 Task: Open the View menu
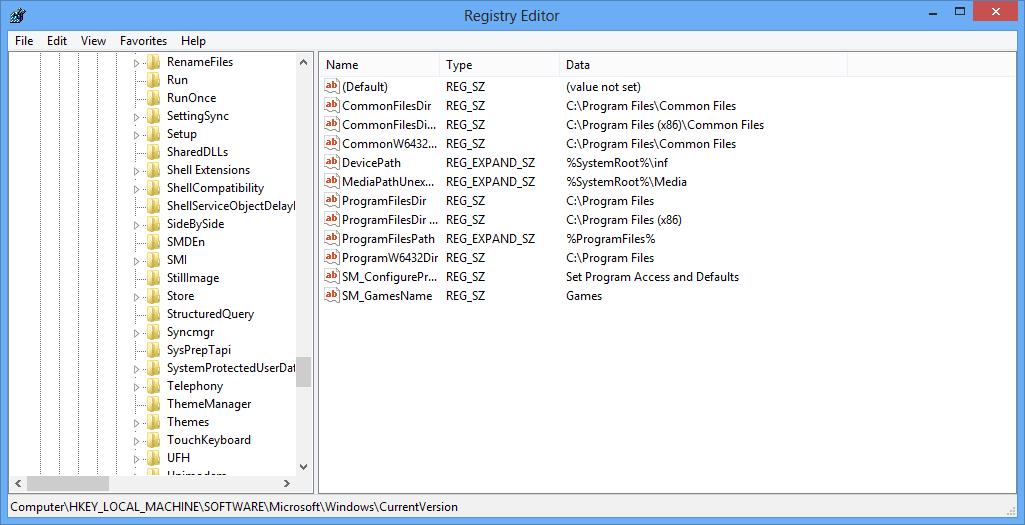(x=93, y=41)
